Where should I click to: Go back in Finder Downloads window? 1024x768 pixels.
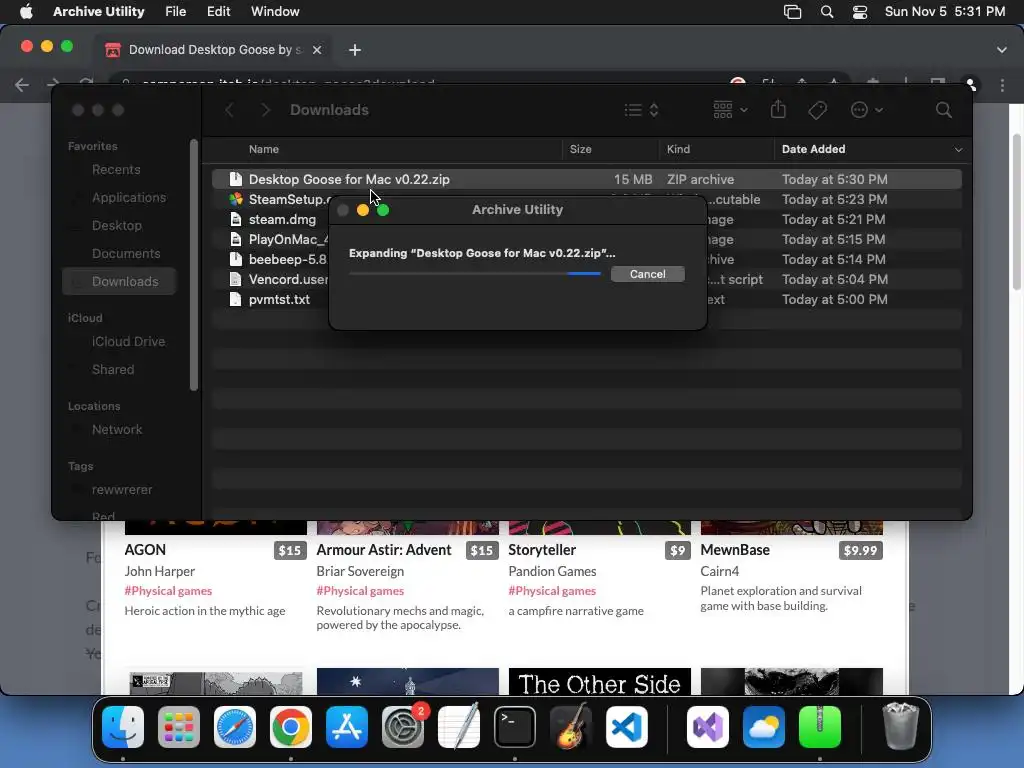pyautogui.click(x=230, y=110)
